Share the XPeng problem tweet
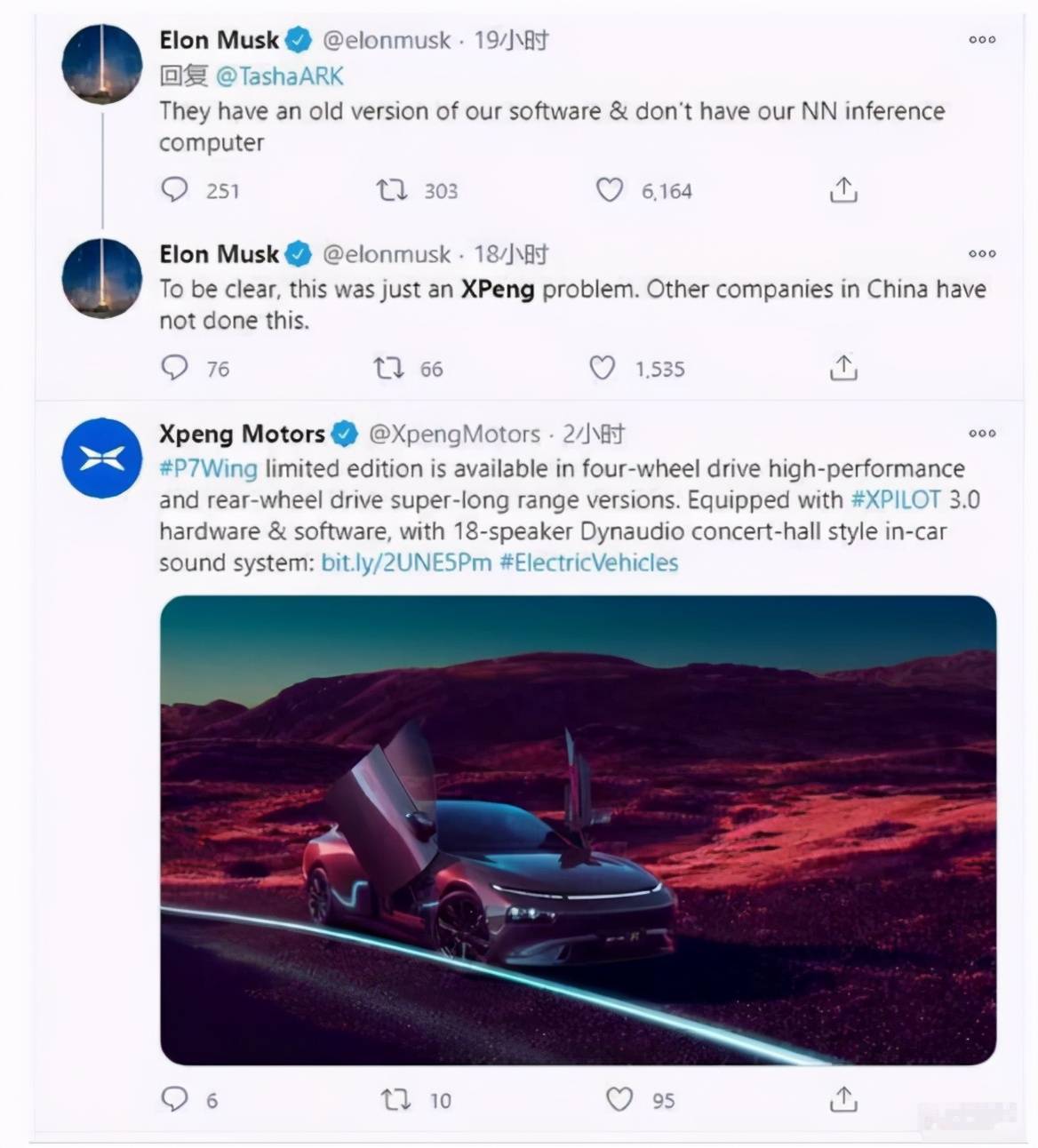This screenshot has height=1148, width=1038. (x=842, y=367)
